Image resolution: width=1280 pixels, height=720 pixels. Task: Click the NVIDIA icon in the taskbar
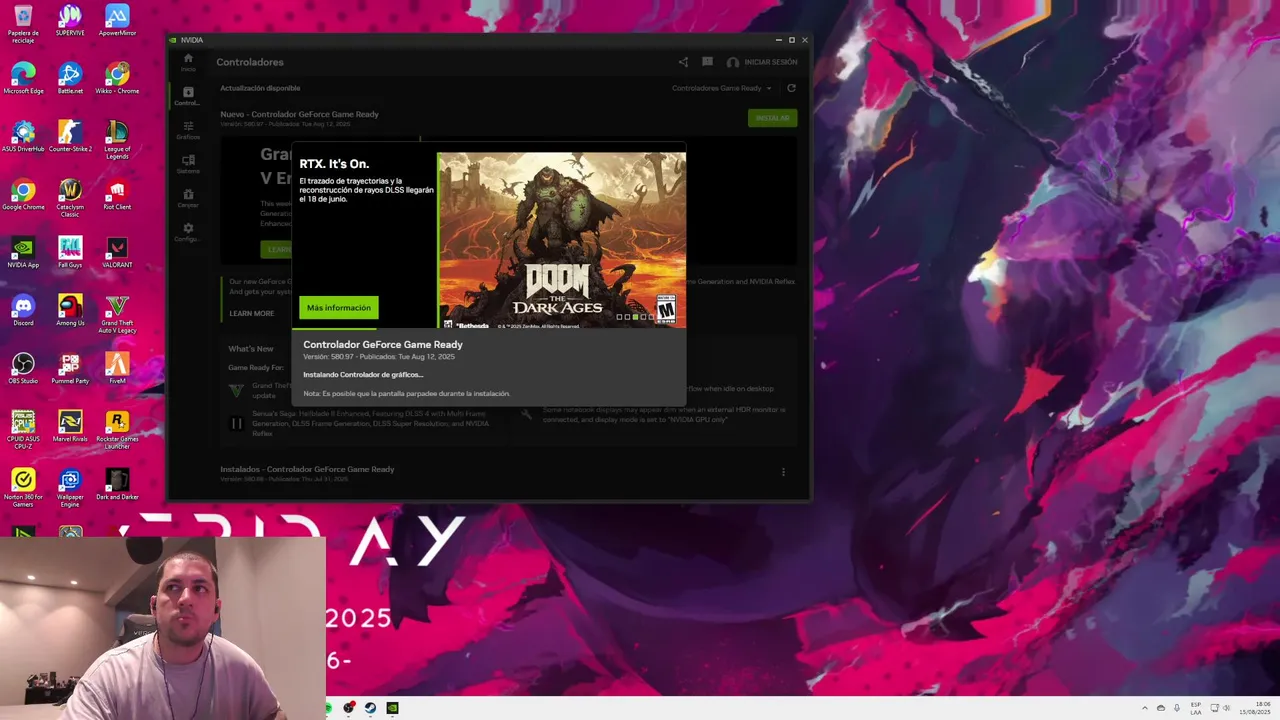point(392,708)
